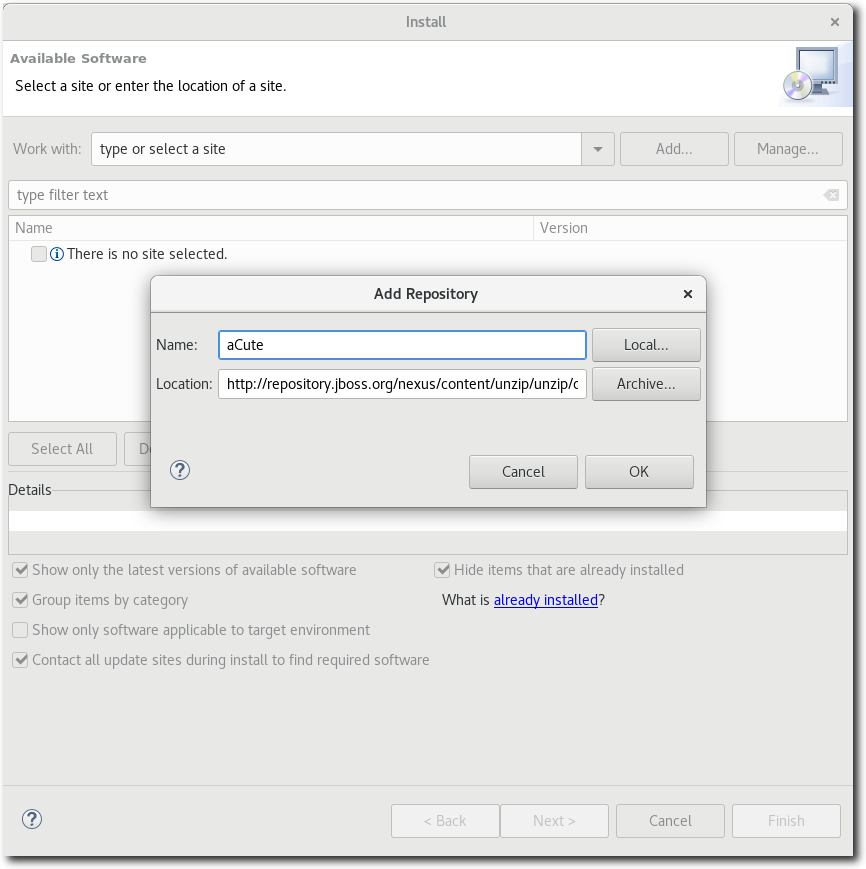Click the help icon at bottom left
This screenshot has width=866, height=869.
tap(31, 819)
